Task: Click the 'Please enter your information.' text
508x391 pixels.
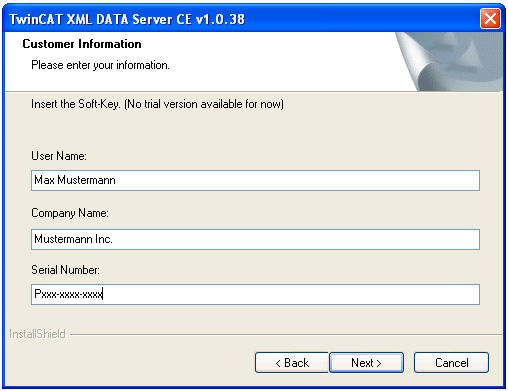Action: pos(100,65)
